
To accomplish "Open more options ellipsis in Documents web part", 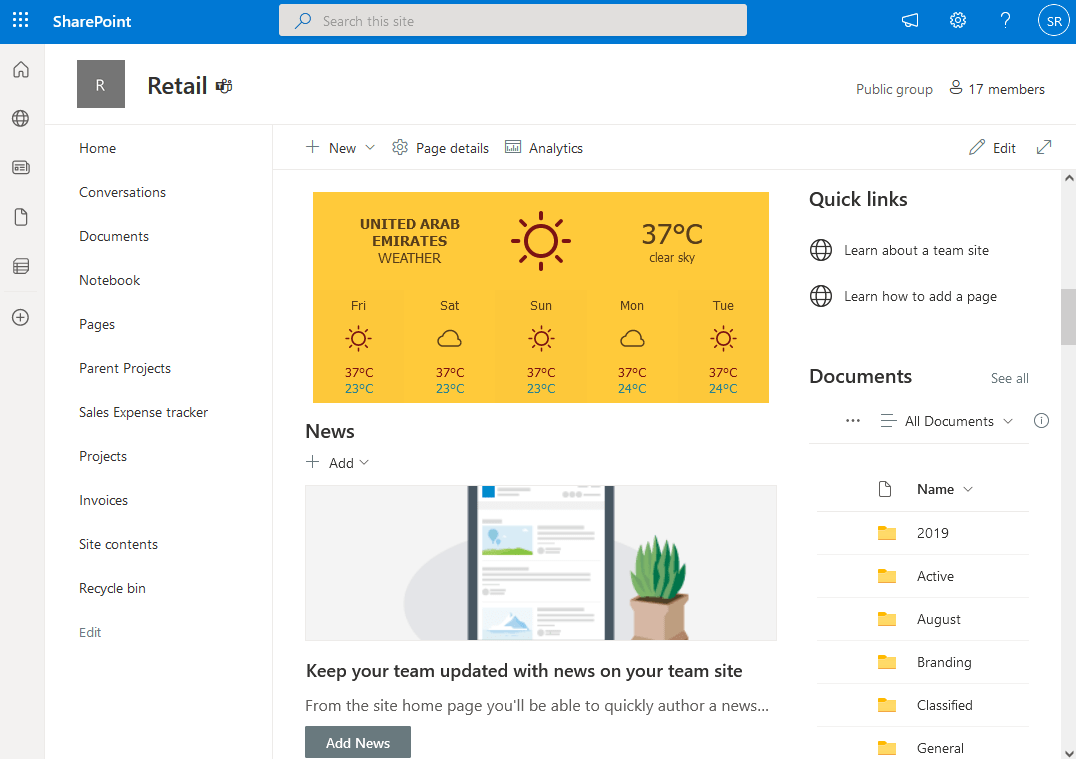I will pos(852,421).
